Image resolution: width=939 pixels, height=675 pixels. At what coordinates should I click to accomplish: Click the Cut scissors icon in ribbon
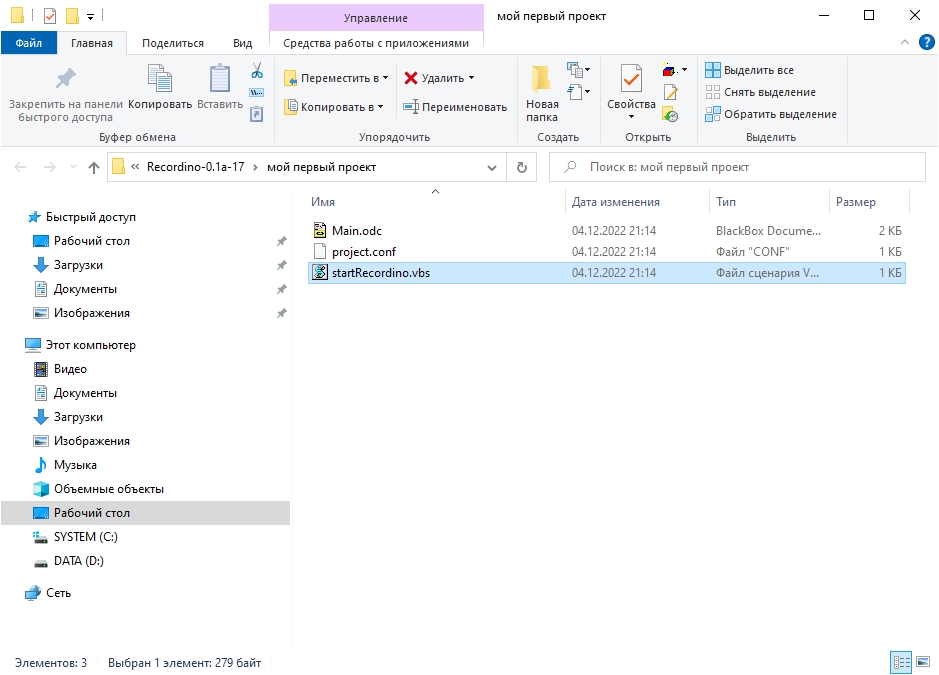click(x=256, y=70)
